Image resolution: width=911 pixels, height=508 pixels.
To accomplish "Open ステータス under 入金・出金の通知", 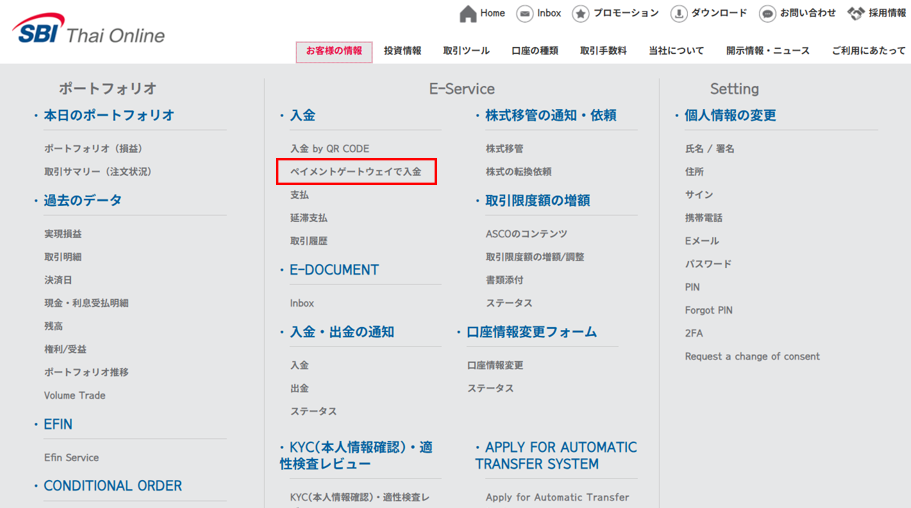I will (314, 412).
